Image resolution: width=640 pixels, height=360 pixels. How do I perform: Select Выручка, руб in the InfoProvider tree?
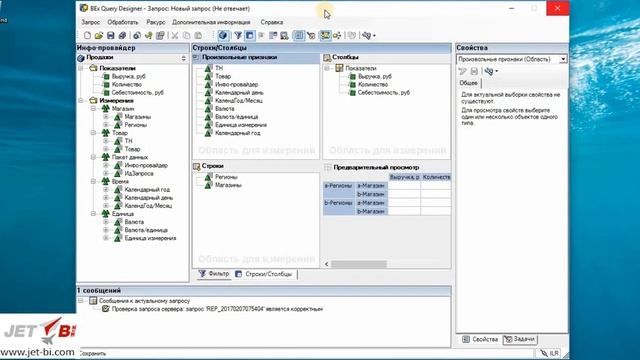pyautogui.click(x=129, y=76)
